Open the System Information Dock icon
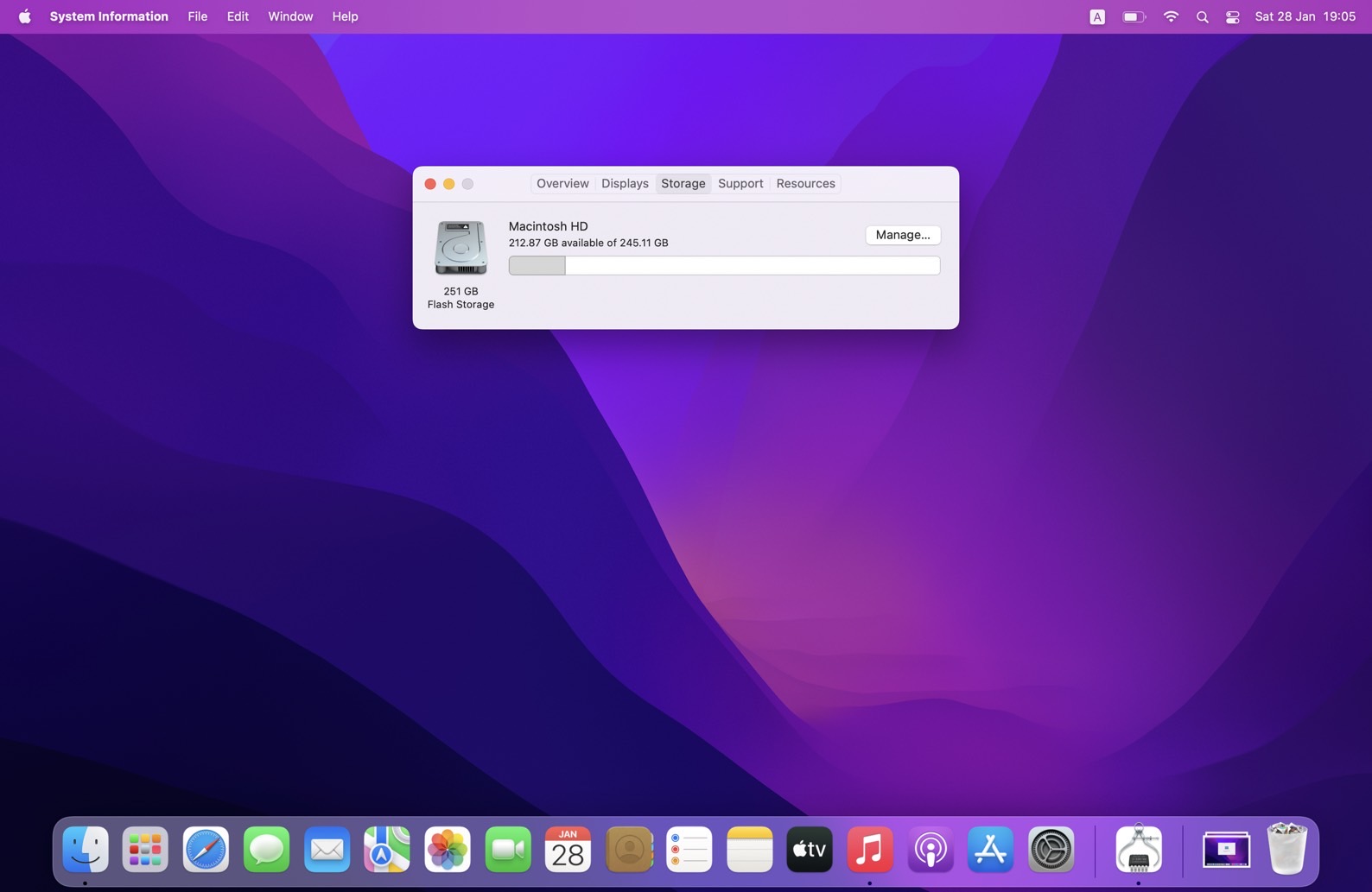Image resolution: width=1372 pixels, height=892 pixels. (1138, 850)
